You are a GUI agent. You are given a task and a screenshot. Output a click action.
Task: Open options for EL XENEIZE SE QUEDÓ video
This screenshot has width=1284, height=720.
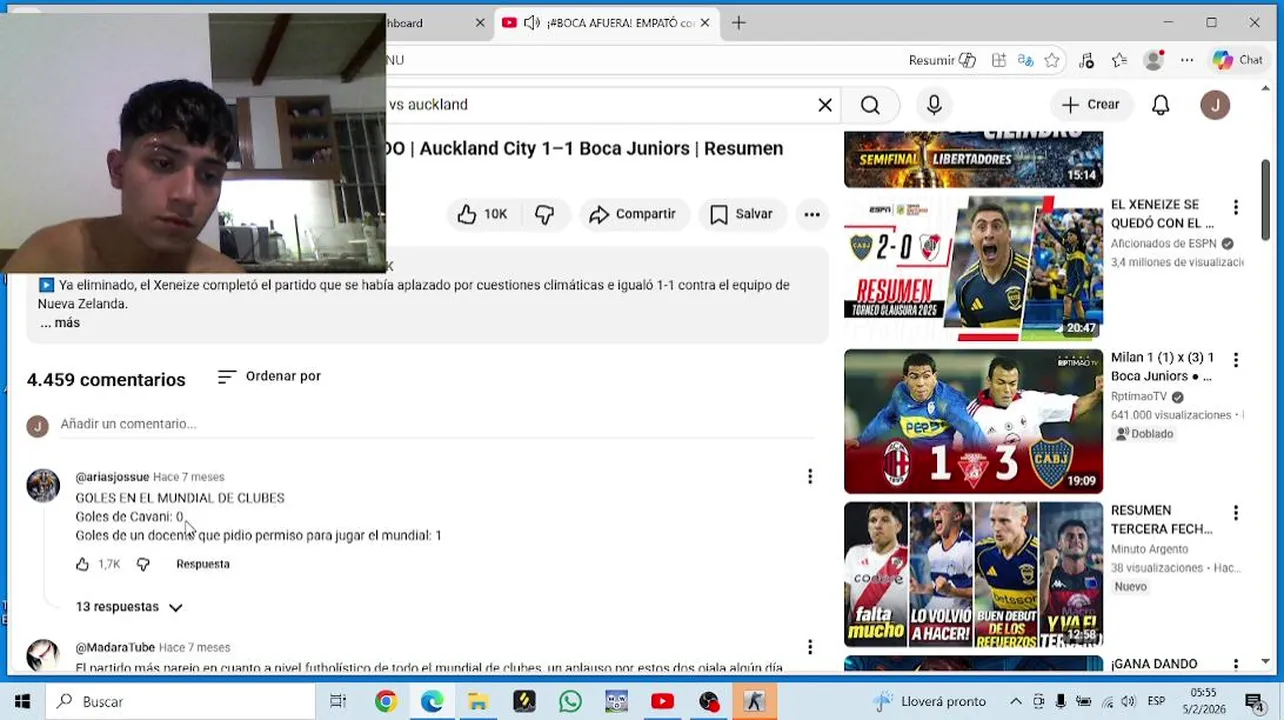click(1236, 207)
